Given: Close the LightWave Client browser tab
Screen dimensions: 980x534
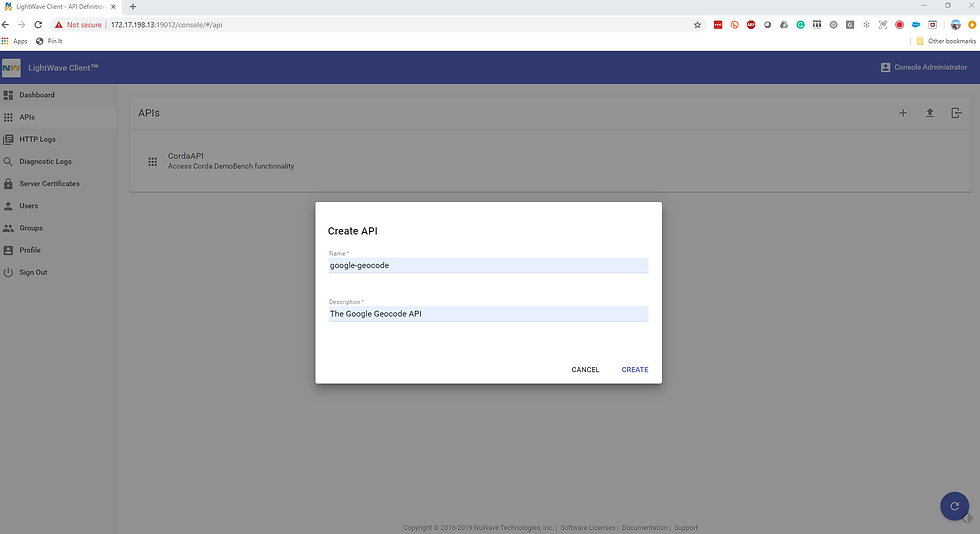Looking at the screenshot, I should pyautogui.click(x=113, y=7).
